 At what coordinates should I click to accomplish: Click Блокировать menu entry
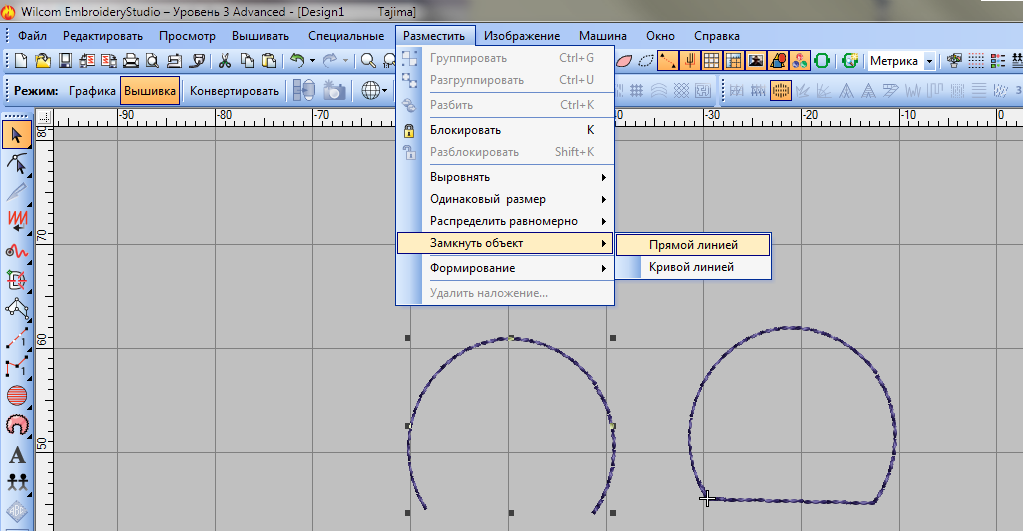465,130
